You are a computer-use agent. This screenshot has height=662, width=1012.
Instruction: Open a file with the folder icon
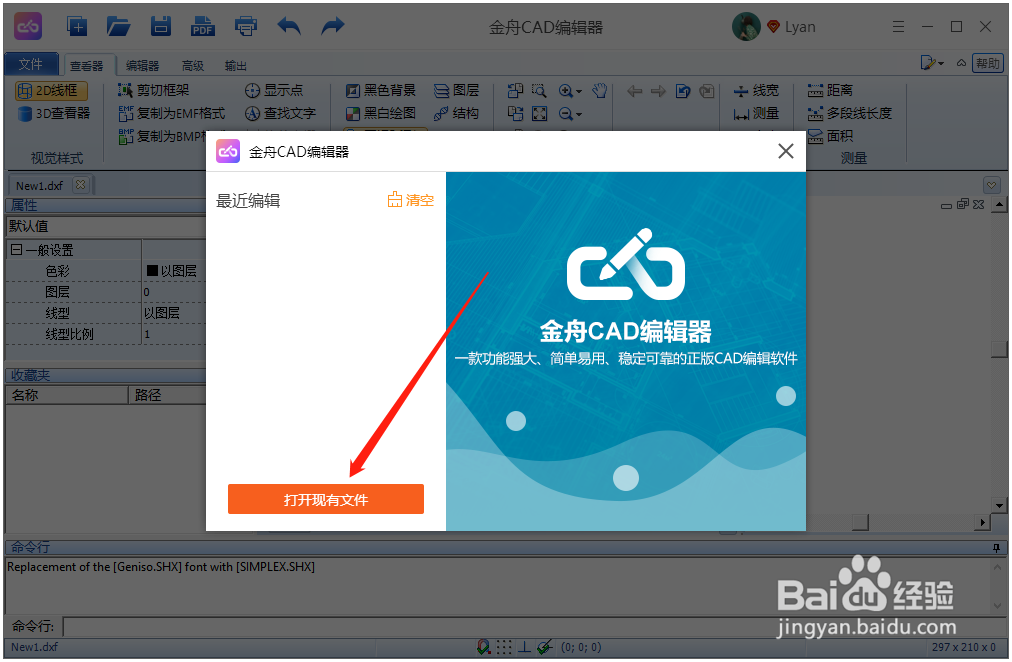tap(118, 26)
